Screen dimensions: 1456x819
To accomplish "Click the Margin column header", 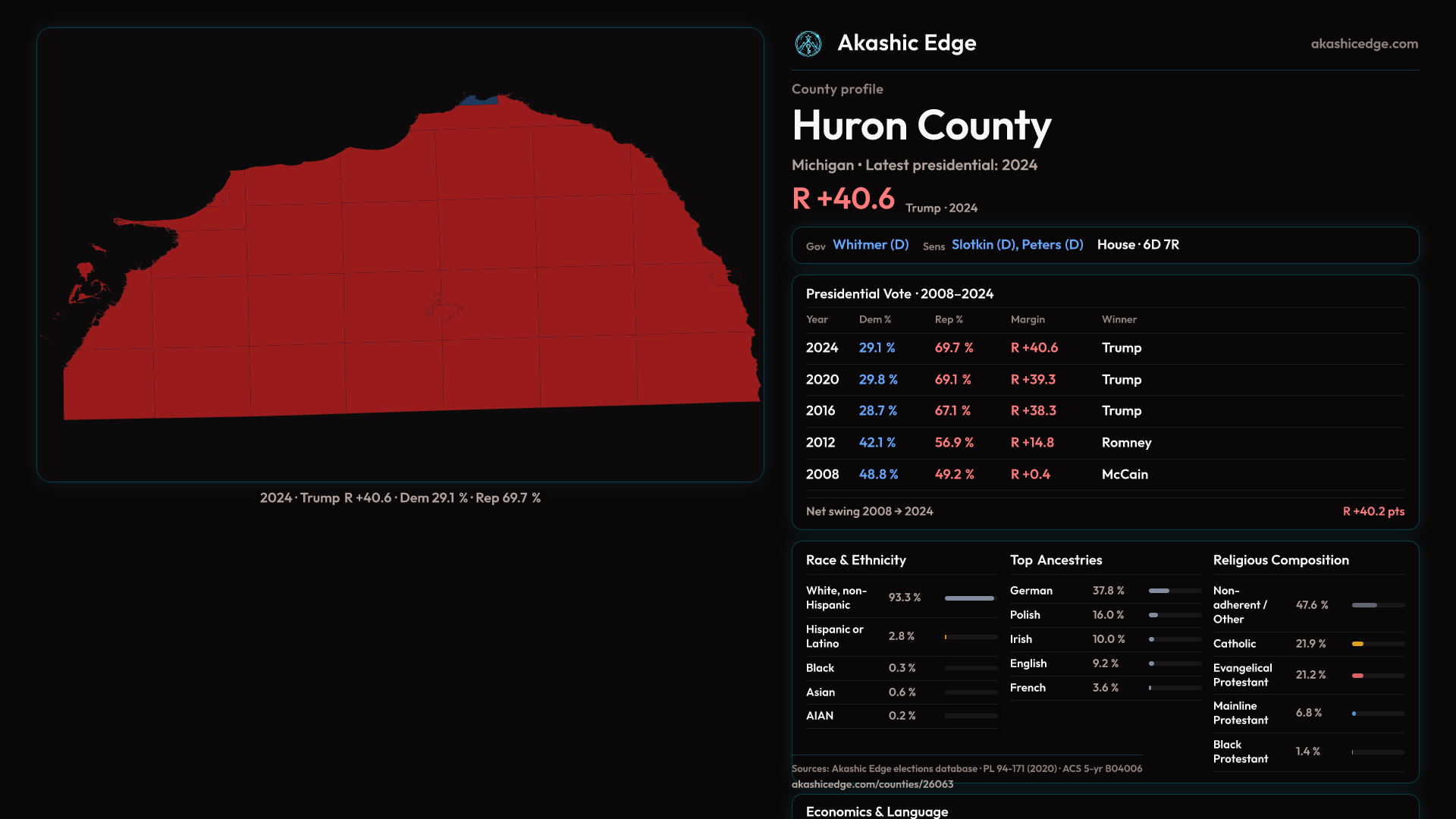I will coord(1027,320).
